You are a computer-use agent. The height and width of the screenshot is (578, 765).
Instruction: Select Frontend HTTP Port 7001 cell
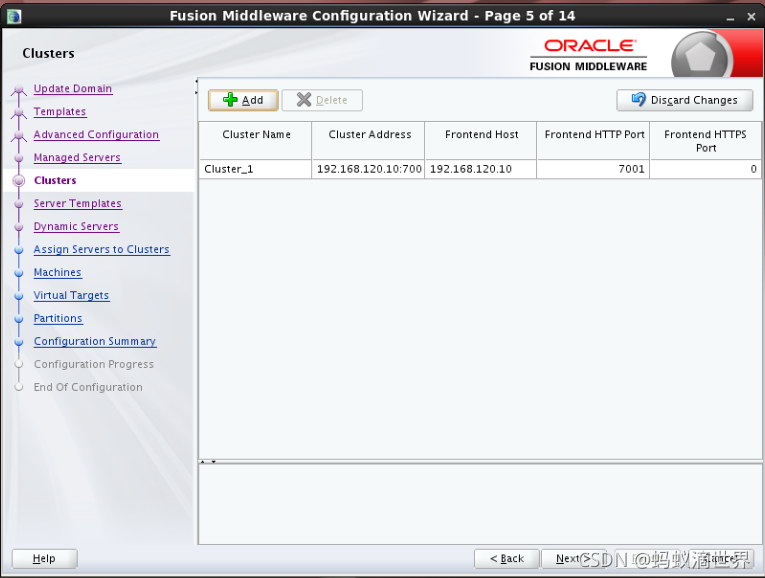coord(593,169)
